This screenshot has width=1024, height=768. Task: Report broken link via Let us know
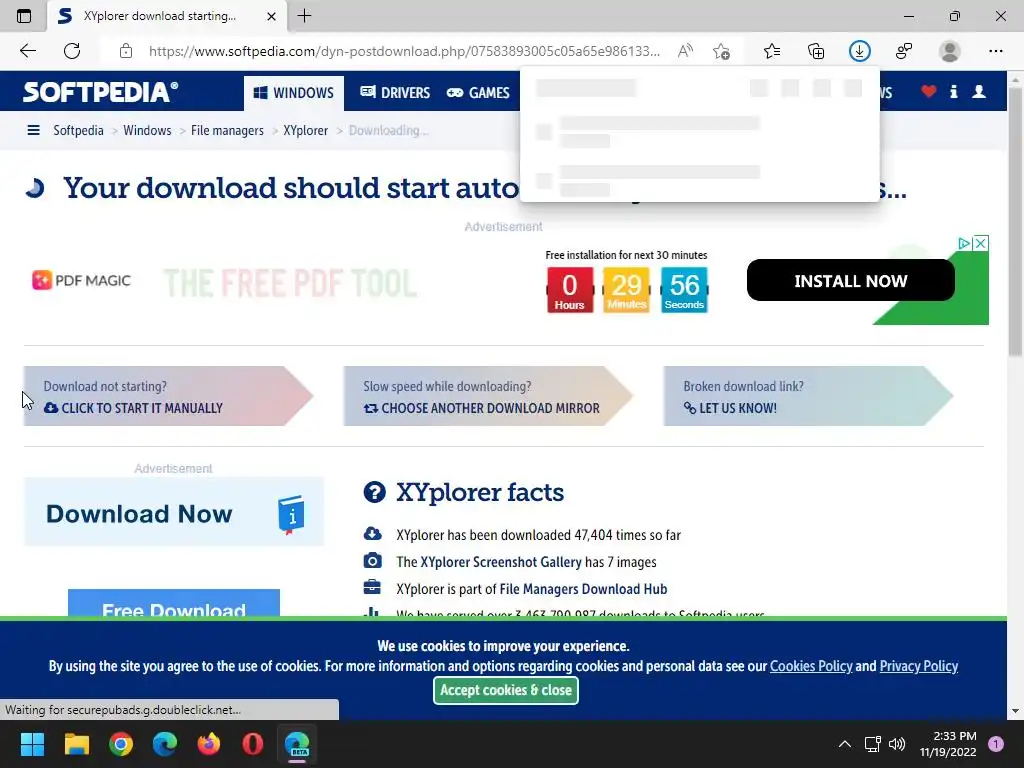807,396
